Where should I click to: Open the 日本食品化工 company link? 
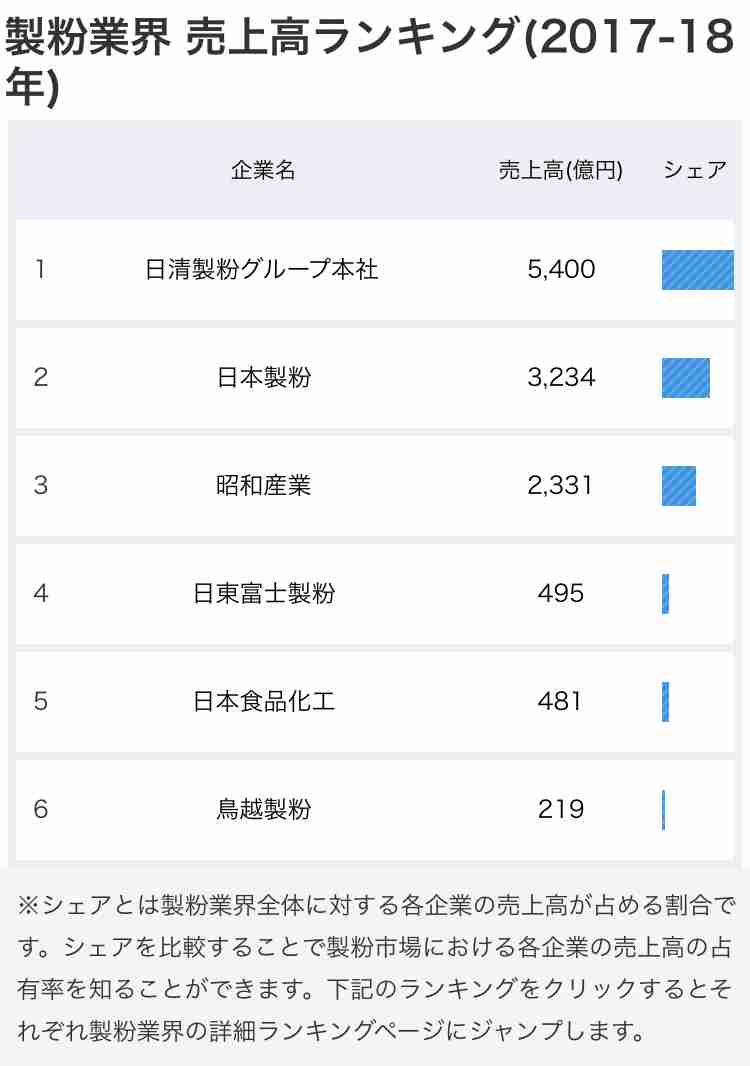coord(264,701)
